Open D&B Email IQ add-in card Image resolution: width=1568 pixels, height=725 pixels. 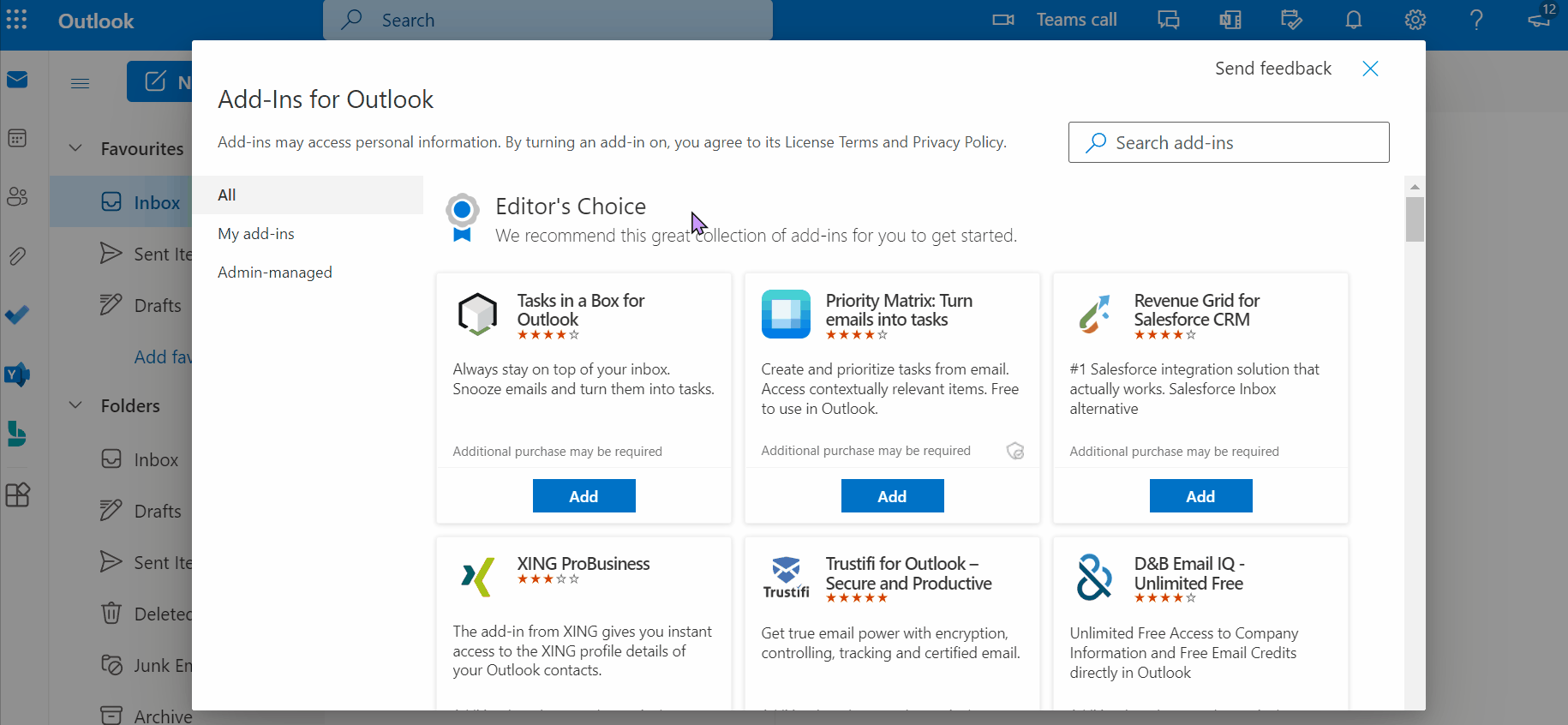[x=1200, y=623]
